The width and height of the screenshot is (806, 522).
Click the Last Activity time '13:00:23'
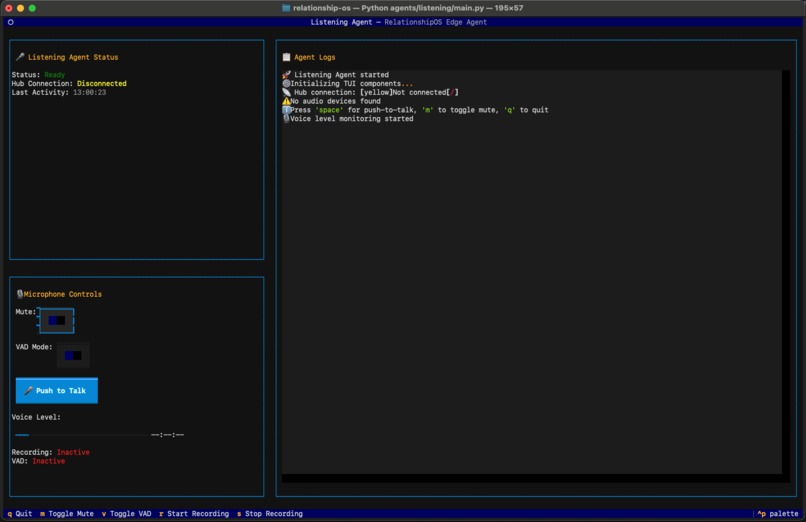[x=89, y=92]
